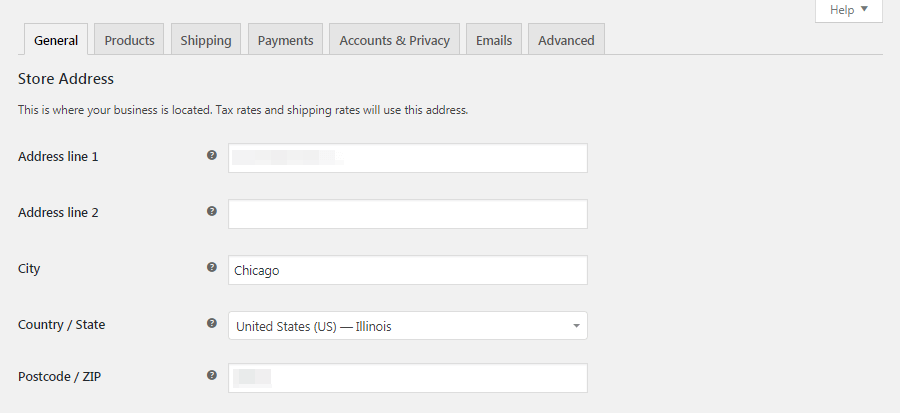900x413 pixels.
Task: Open the Products tab
Action: (129, 40)
